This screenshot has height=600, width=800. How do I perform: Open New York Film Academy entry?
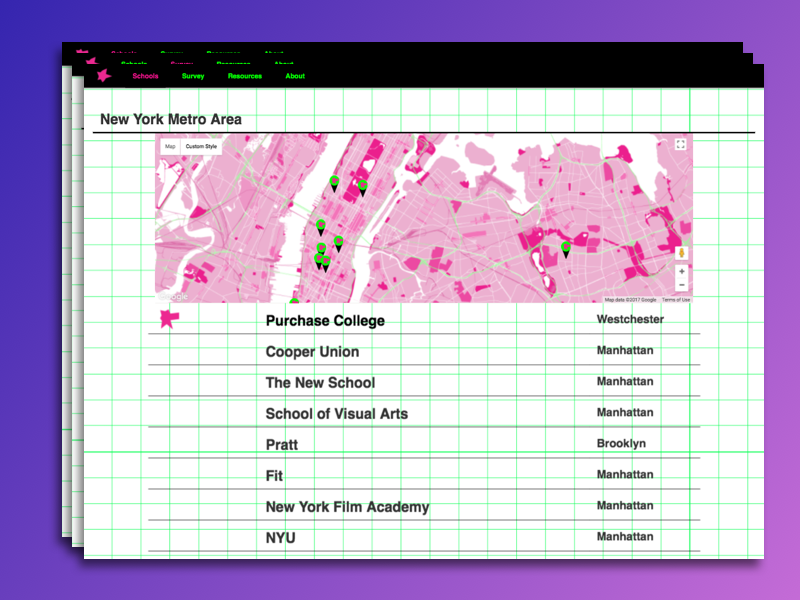tap(347, 507)
